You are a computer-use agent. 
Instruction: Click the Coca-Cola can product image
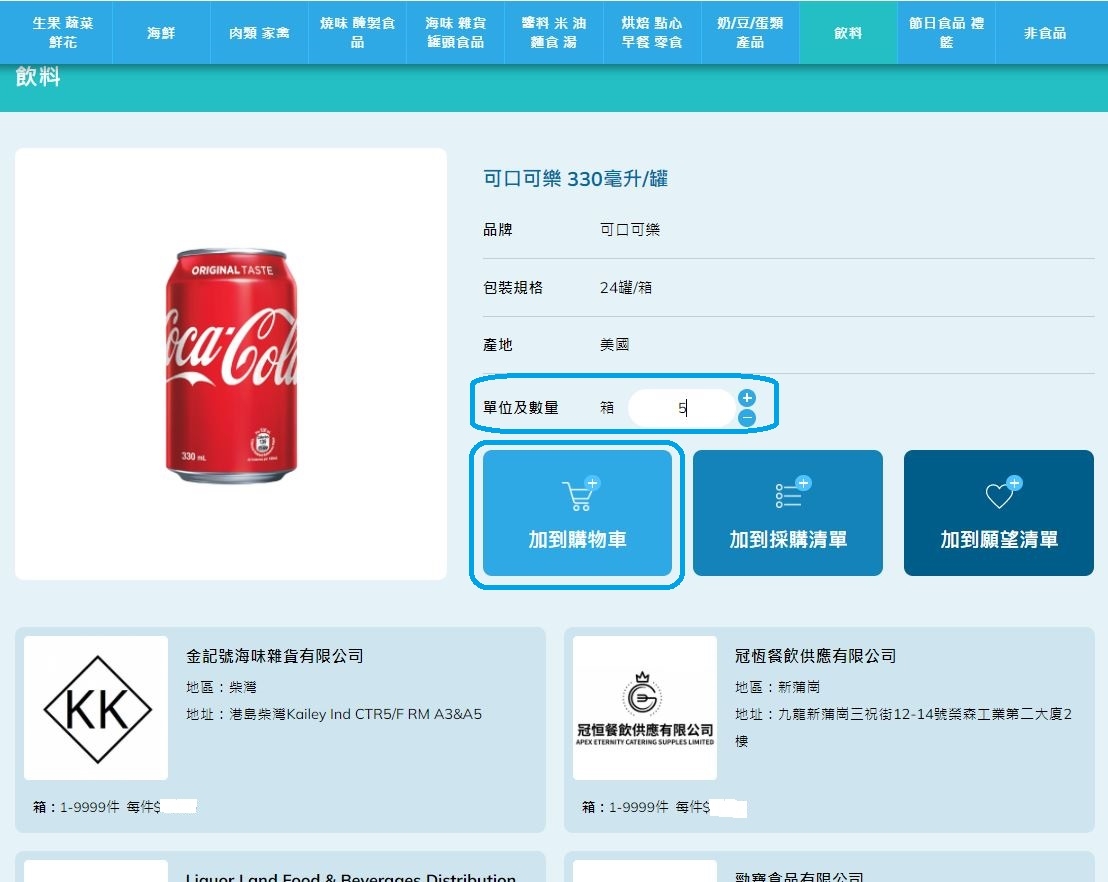click(x=231, y=365)
